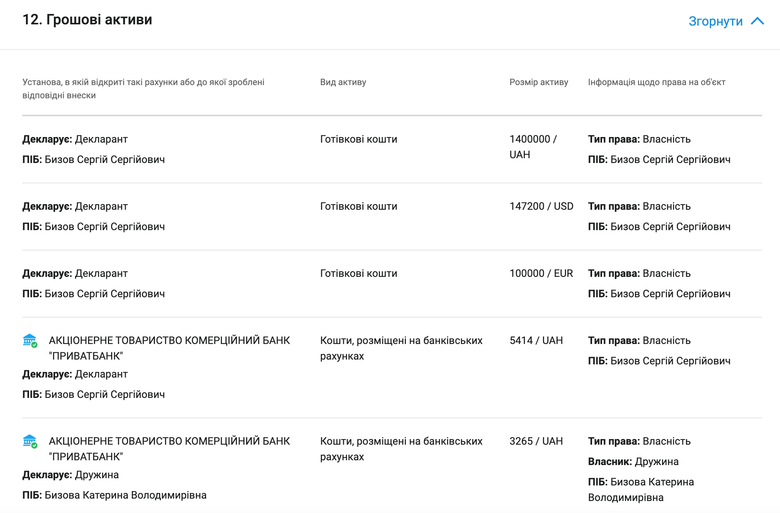Click "Готівкові кошти" in the EUR row
The width and height of the screenshot is (780, 513).
[358, 273]
